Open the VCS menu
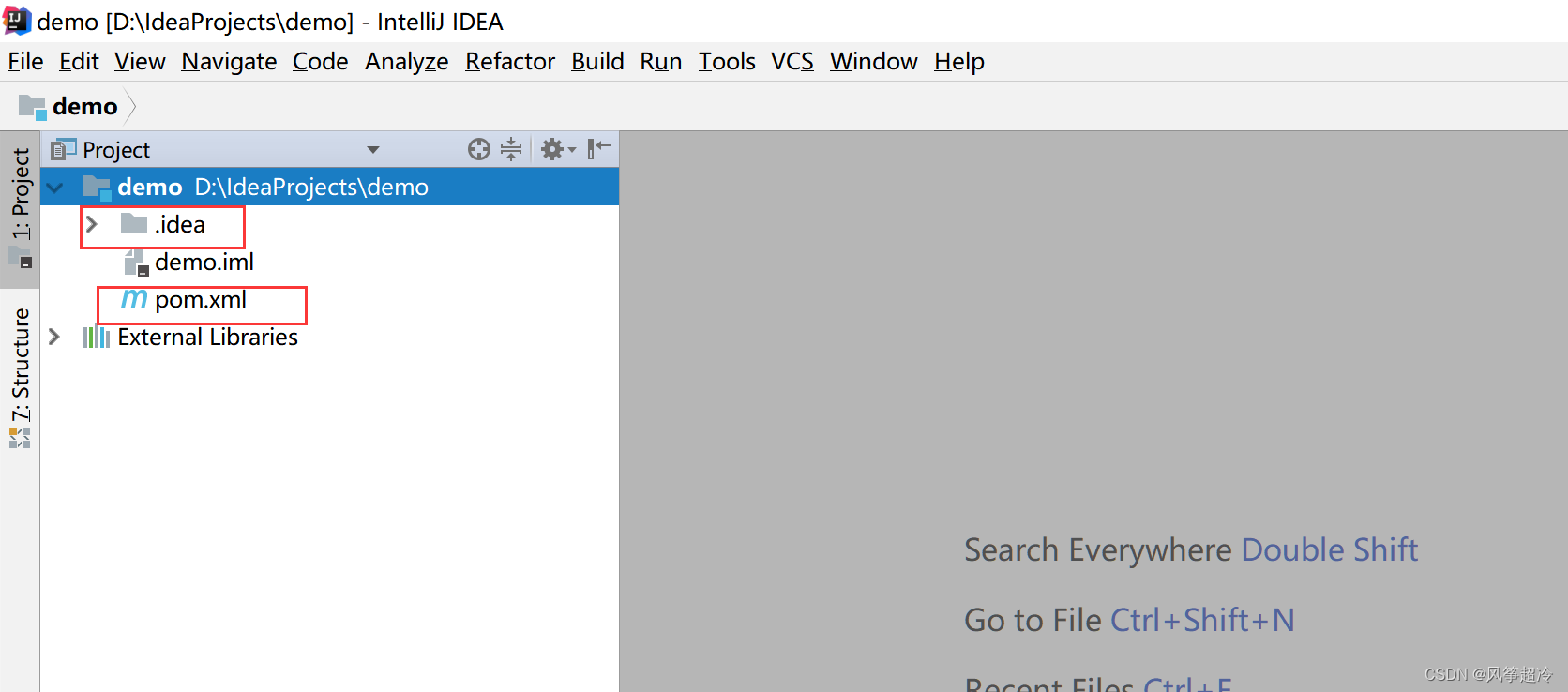Image resolution: width=1568 pixels, height=692 pixels. pyautogui.click(x=792, y=62)
